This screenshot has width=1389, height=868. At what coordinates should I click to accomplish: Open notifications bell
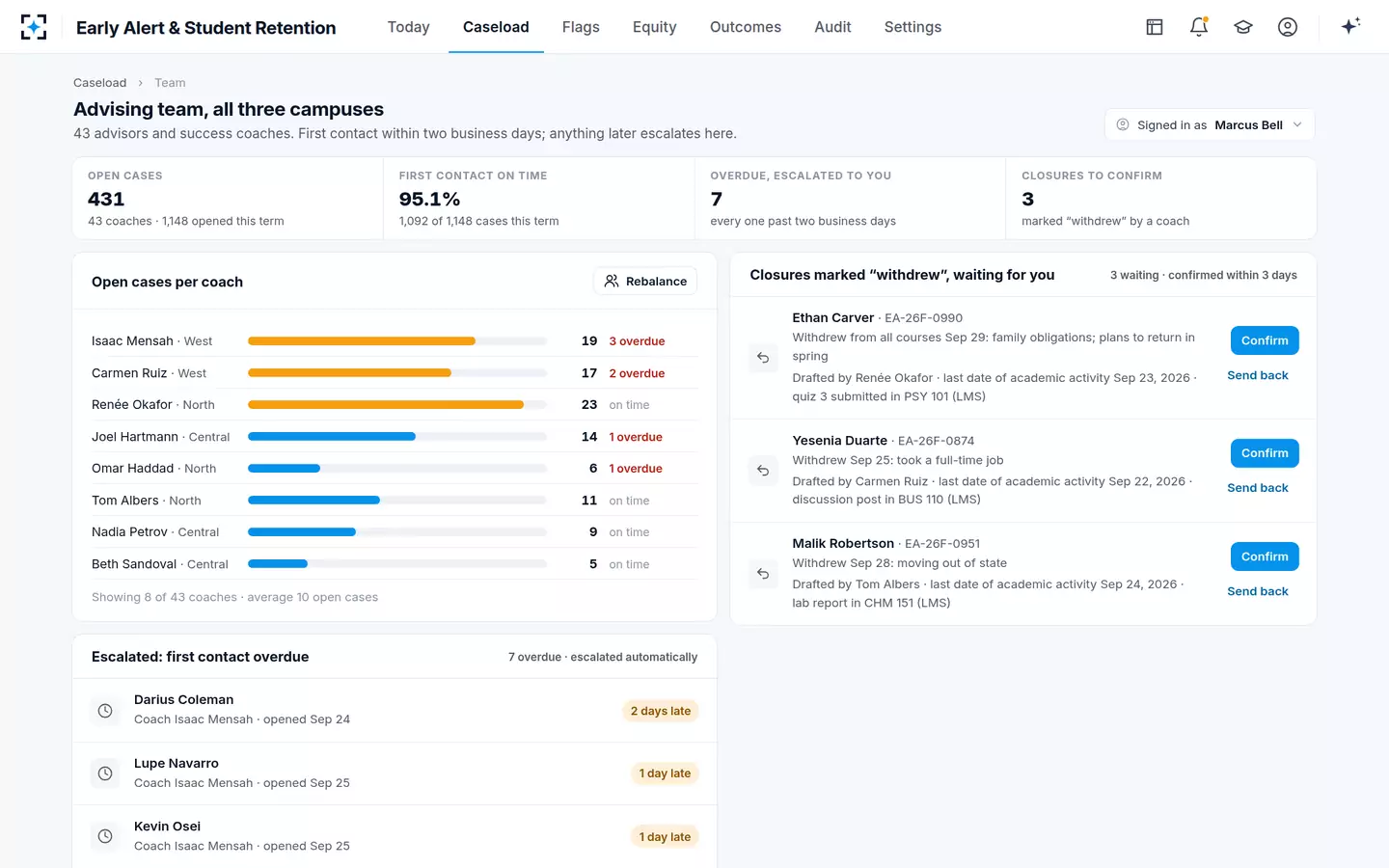tap(1199, 27)
